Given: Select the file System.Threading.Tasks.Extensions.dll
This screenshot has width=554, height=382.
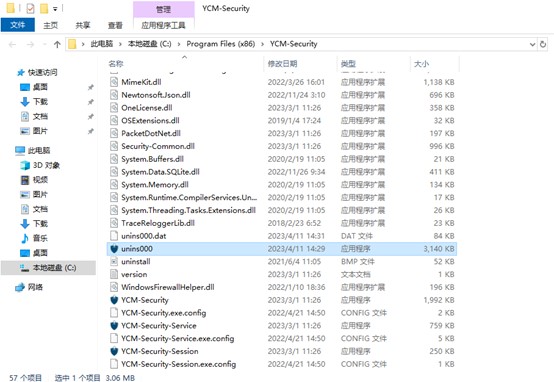Looking at the screenshot, I should (282, 210).
